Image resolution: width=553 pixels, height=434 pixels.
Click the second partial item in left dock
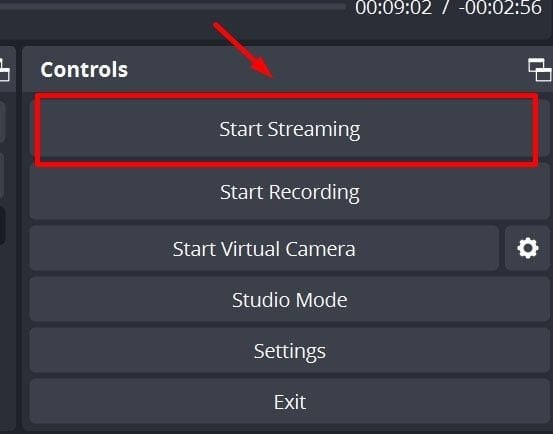pyautogui.click(x=2, y=176)
